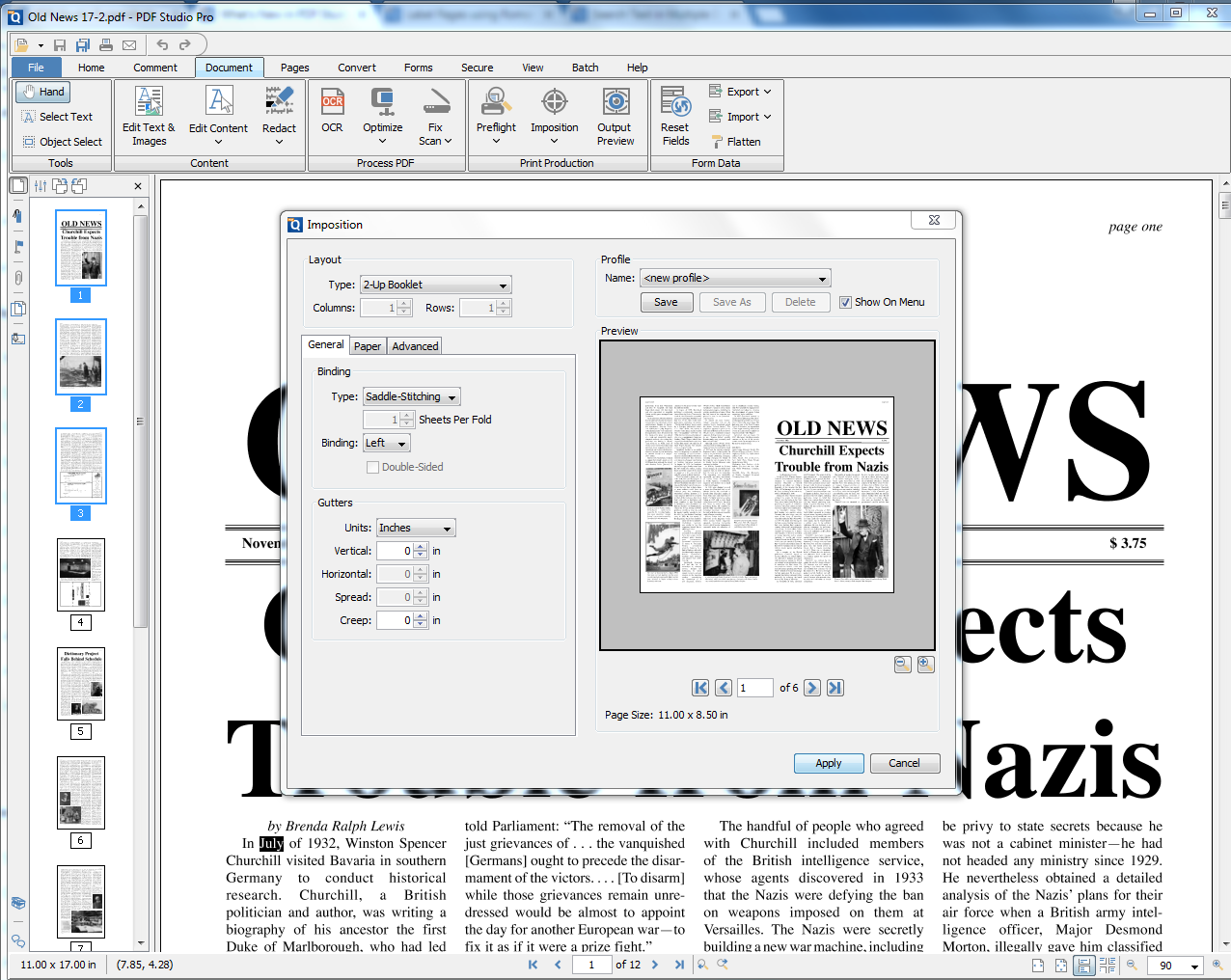Click the Print icon in quick access toolbar

point(105,45)
